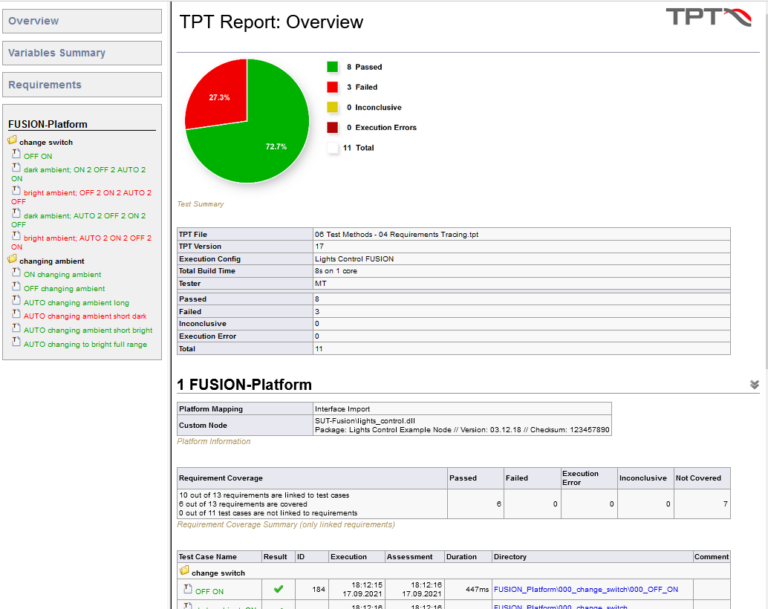The width and height of the screenshot is (768, 609).
Task: Click the folder icon in the test case table
Action: 184,571
